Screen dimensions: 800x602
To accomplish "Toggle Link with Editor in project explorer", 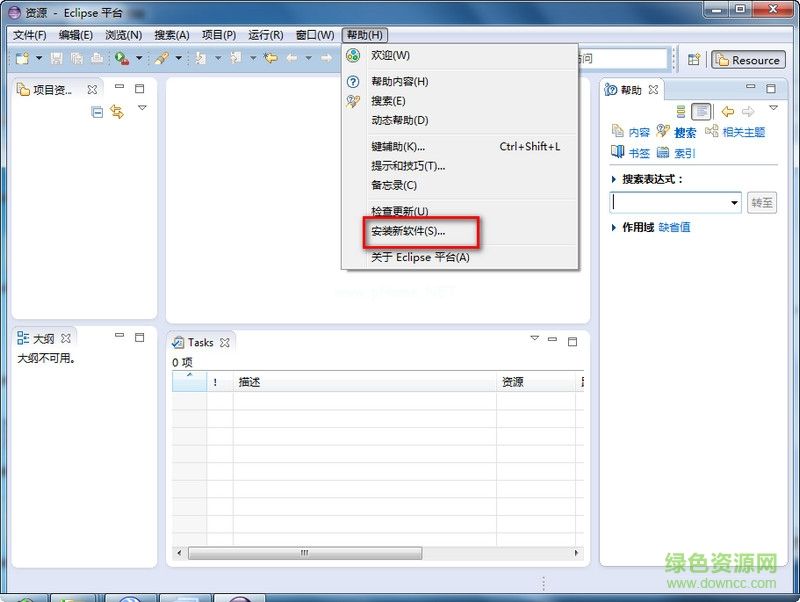I will [117, 113].
